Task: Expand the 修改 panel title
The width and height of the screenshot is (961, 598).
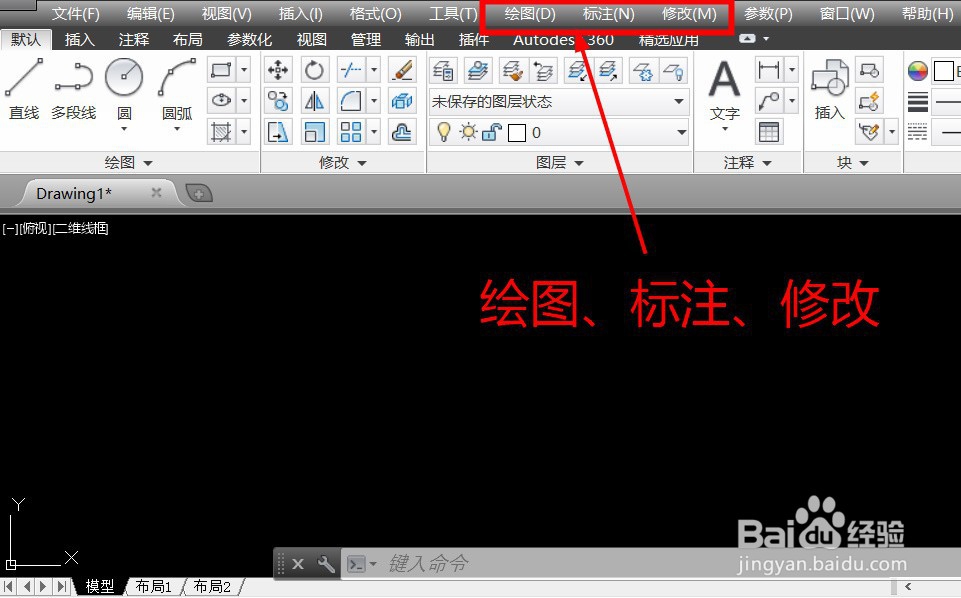Action: 343,163
